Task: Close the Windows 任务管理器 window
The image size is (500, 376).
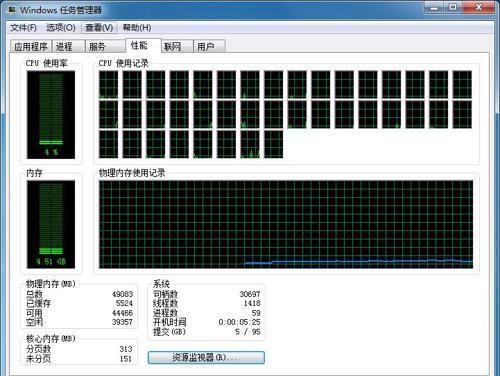Action: [479, 7]
